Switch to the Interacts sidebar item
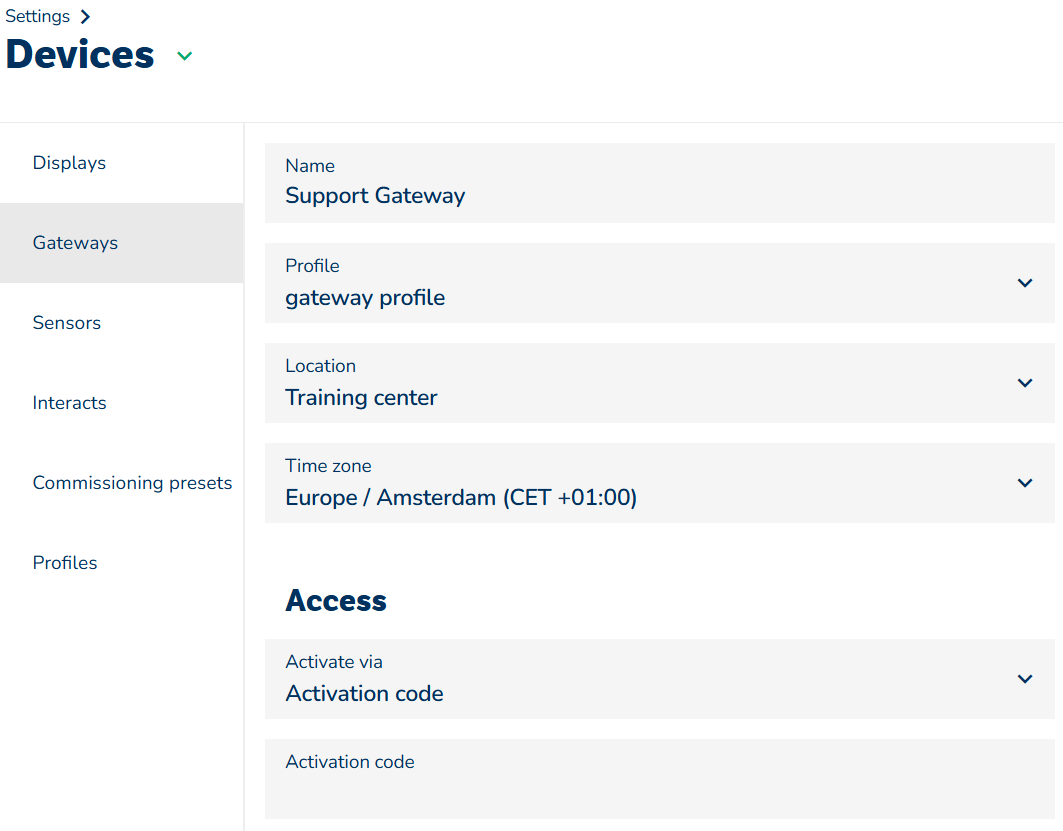This screenshot has width=1063, height=831. point(69,403)
